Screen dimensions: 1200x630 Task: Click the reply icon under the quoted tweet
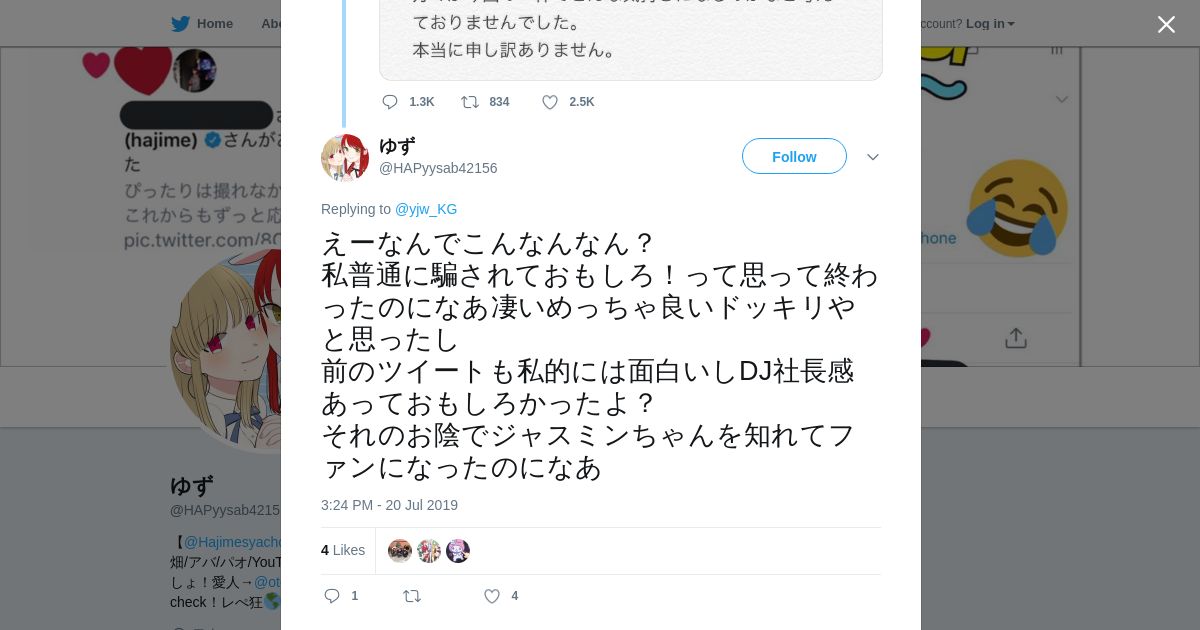click(390, 102)
